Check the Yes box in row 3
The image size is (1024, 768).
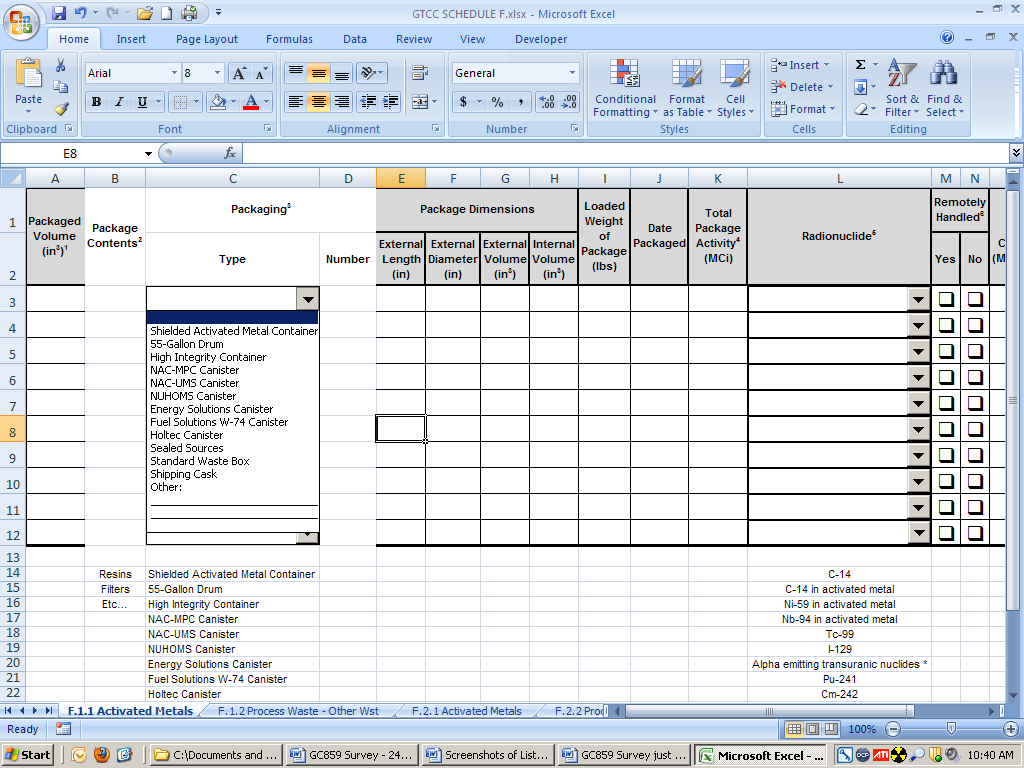click(946, 299)
